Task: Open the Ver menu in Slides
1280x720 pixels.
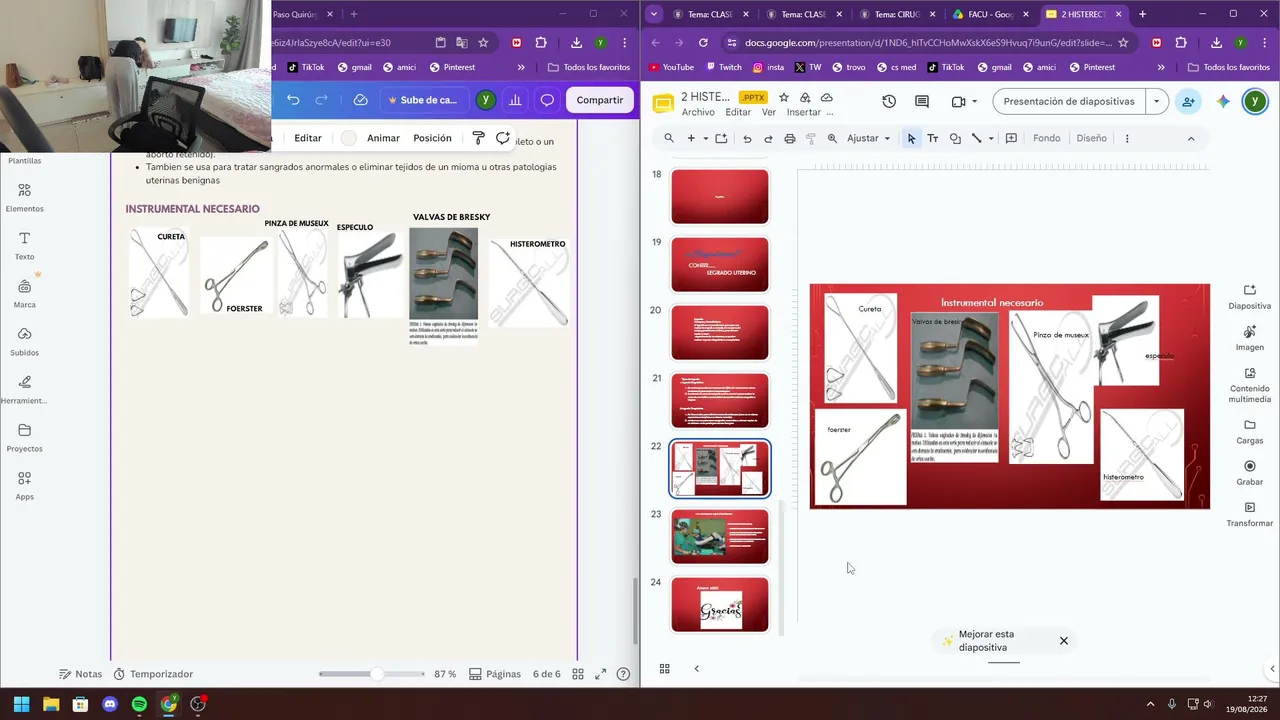Action: click(x=769, y=112)
